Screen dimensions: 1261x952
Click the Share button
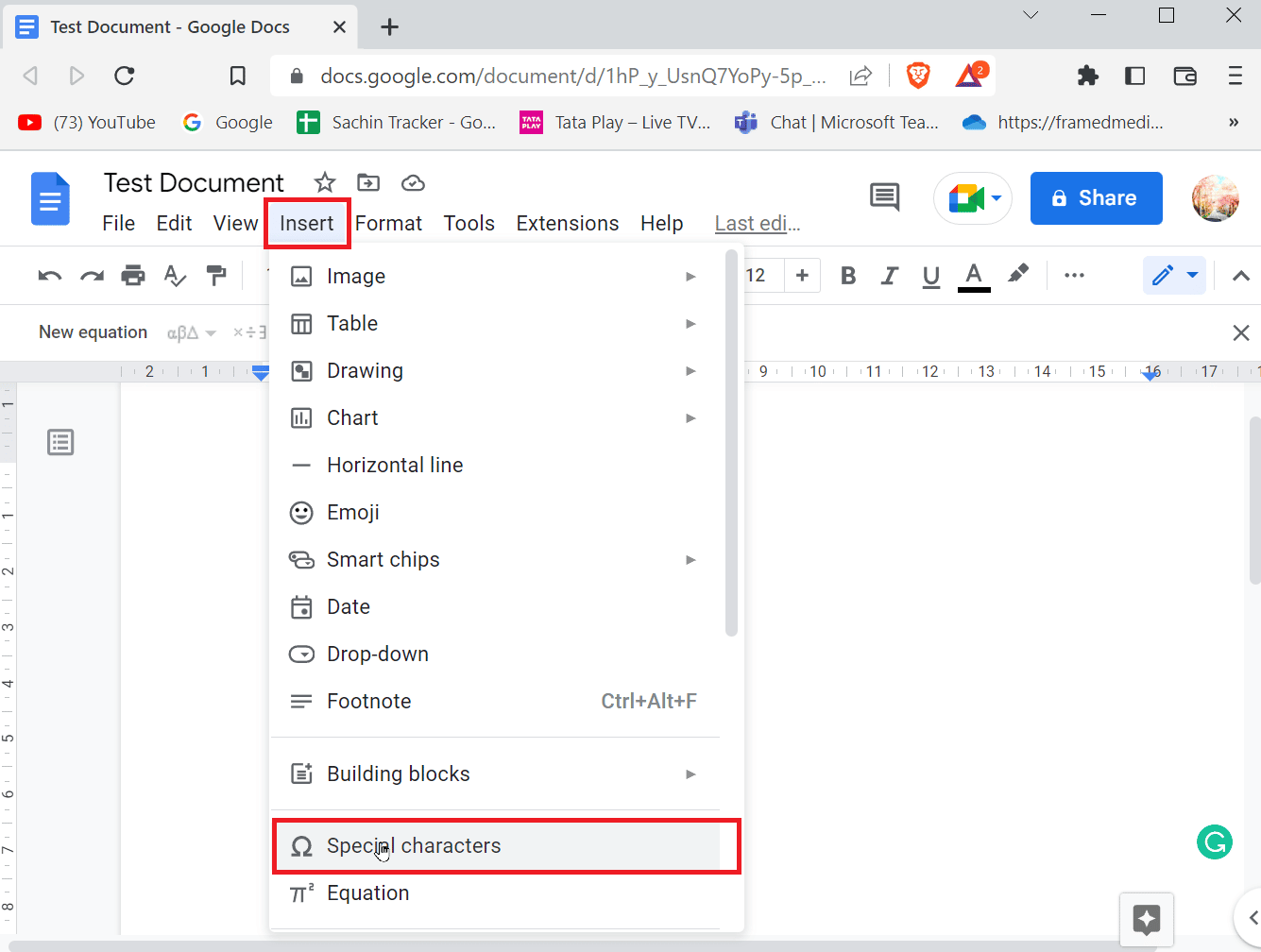[1096, 197]
